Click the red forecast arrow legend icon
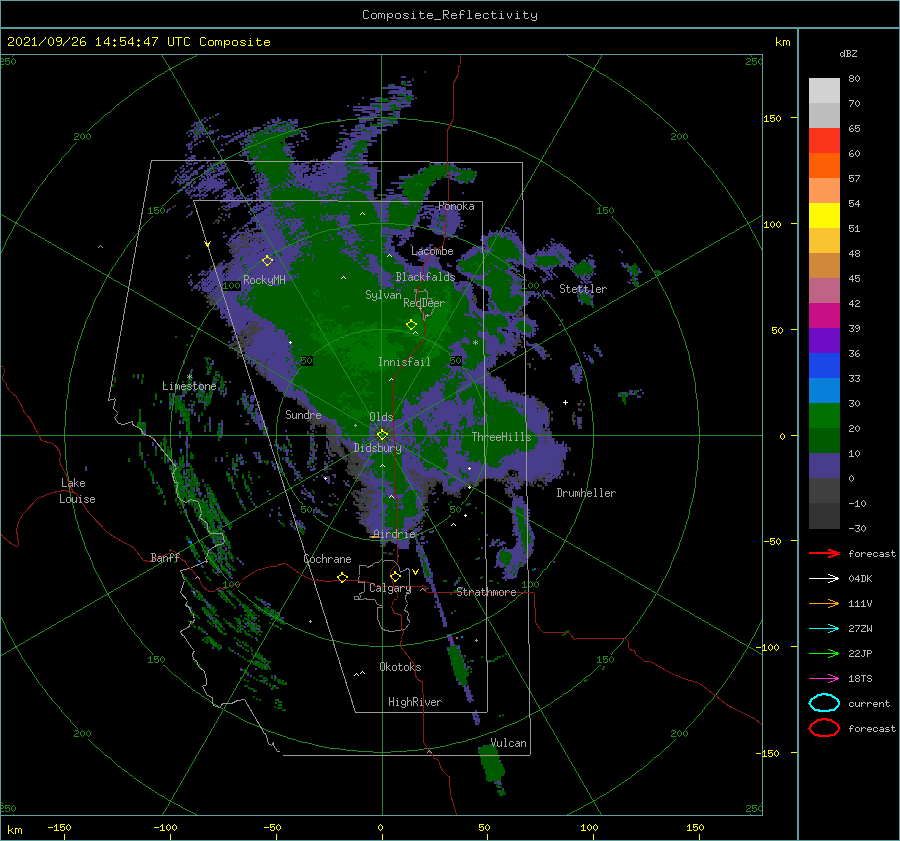The image size is (900, 841). point(824,553)
